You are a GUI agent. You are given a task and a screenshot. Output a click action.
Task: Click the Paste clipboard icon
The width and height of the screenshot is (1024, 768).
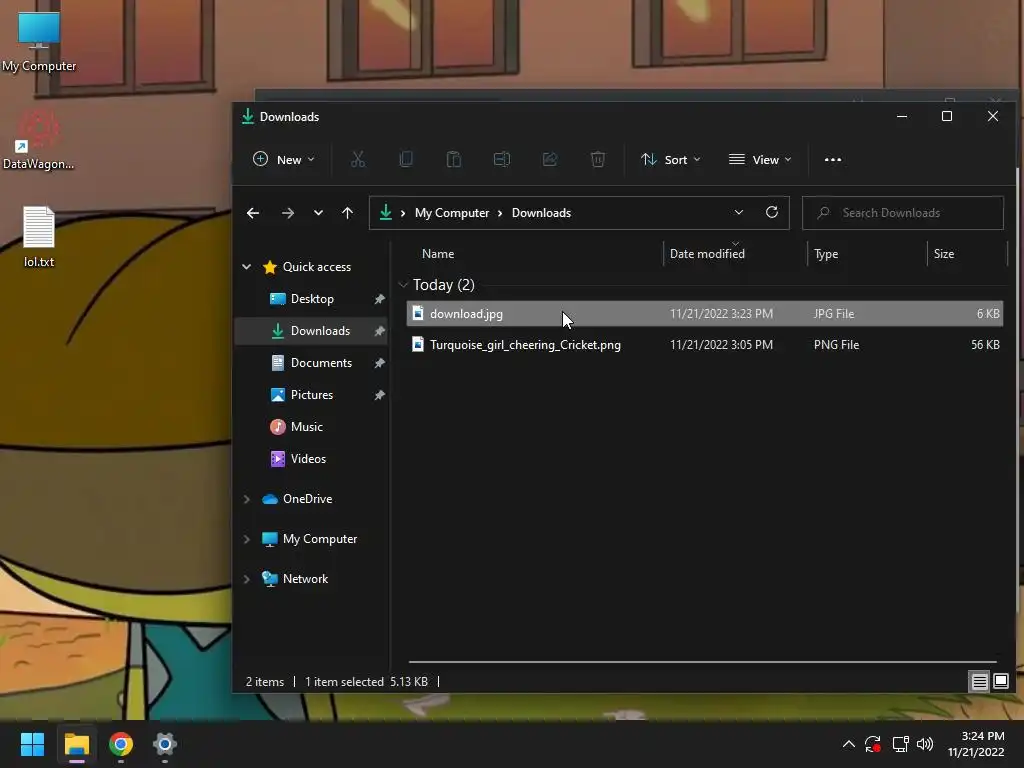[x=453, y=159]
